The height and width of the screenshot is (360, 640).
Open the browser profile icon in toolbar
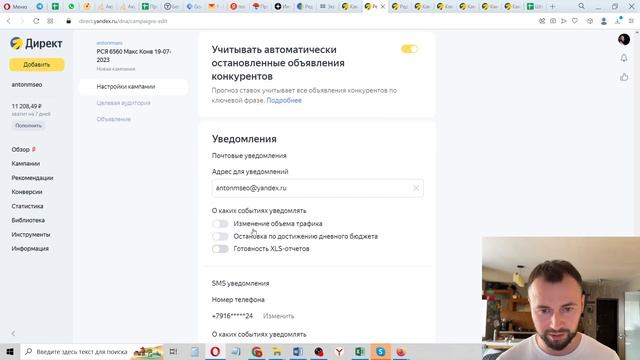[x=604, y=21]
